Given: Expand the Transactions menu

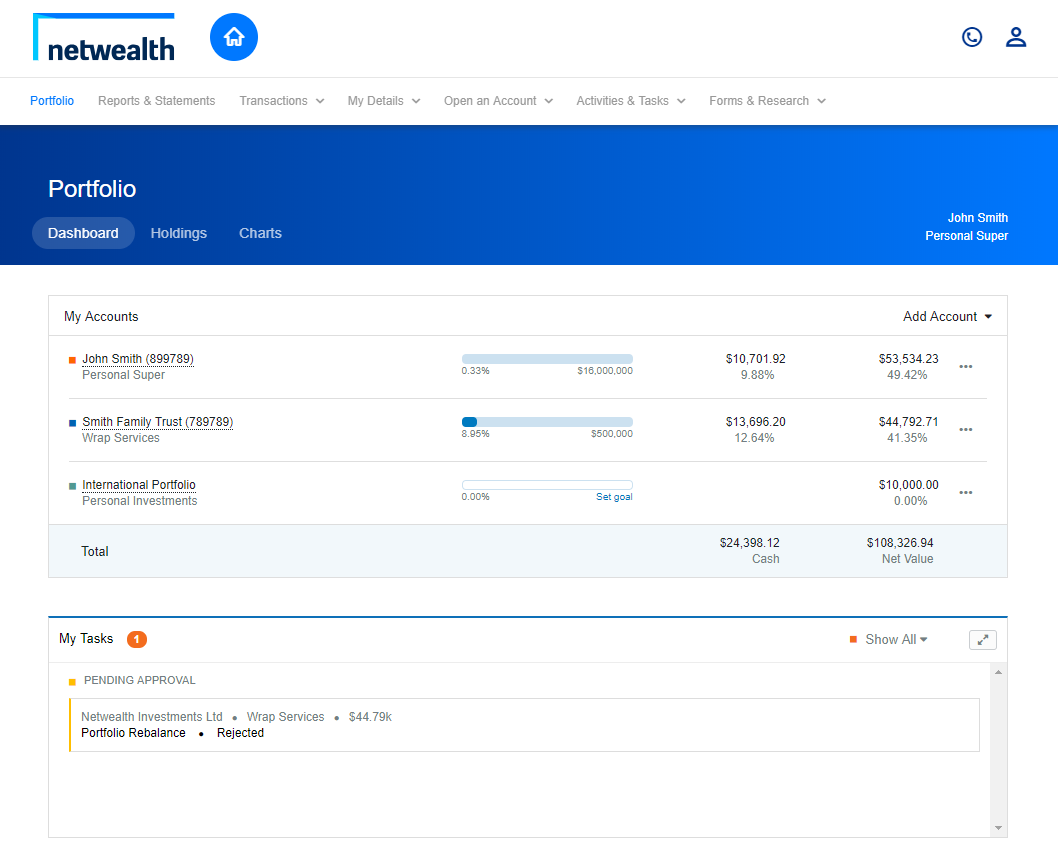Looking at the screenshot, I should coord(281,101).
